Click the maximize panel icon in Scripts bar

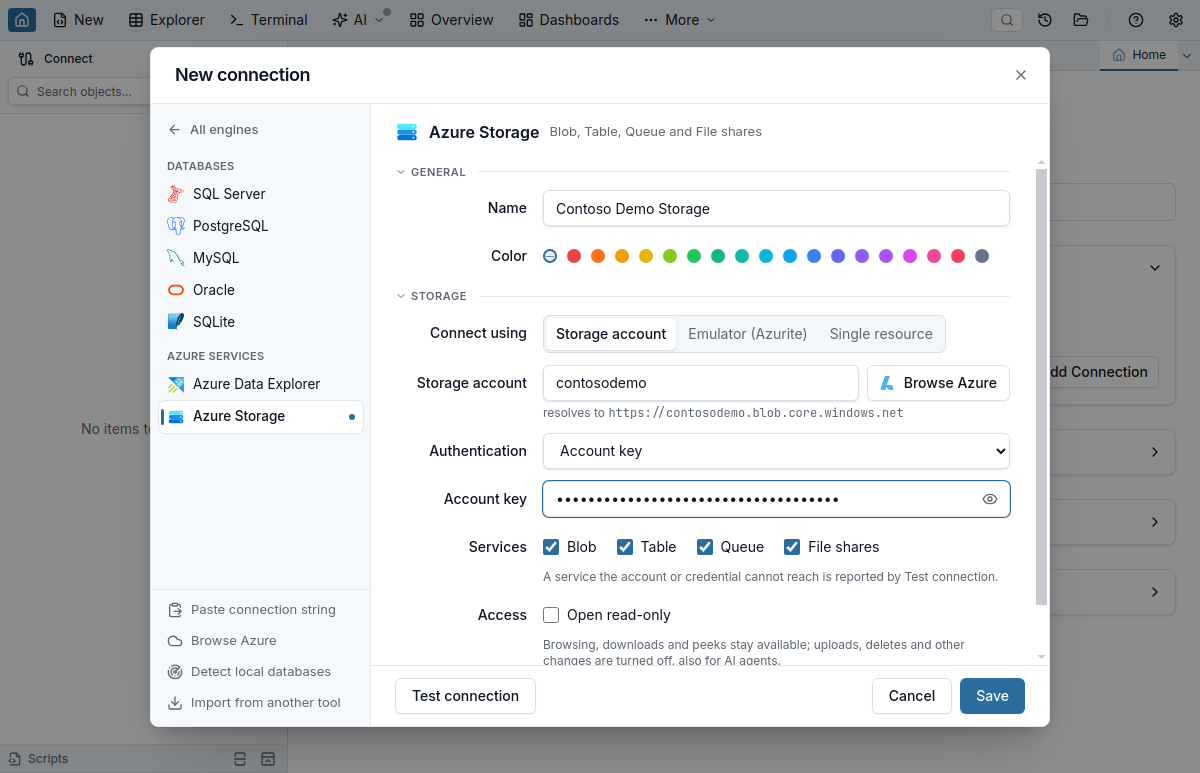tap(267, 759)
